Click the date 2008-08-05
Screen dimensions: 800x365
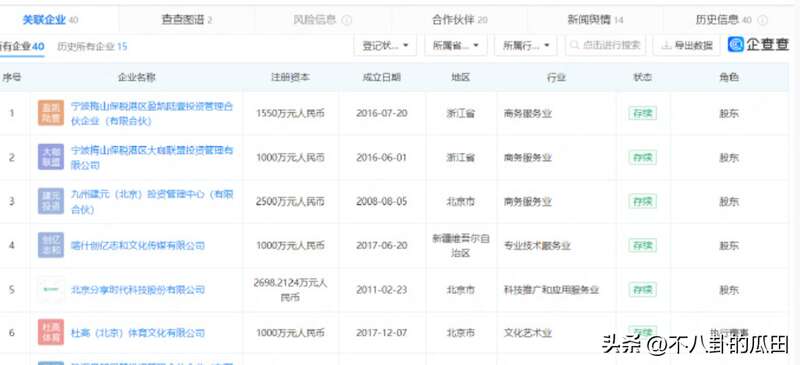pyautogui.click(x=382, y=202)
